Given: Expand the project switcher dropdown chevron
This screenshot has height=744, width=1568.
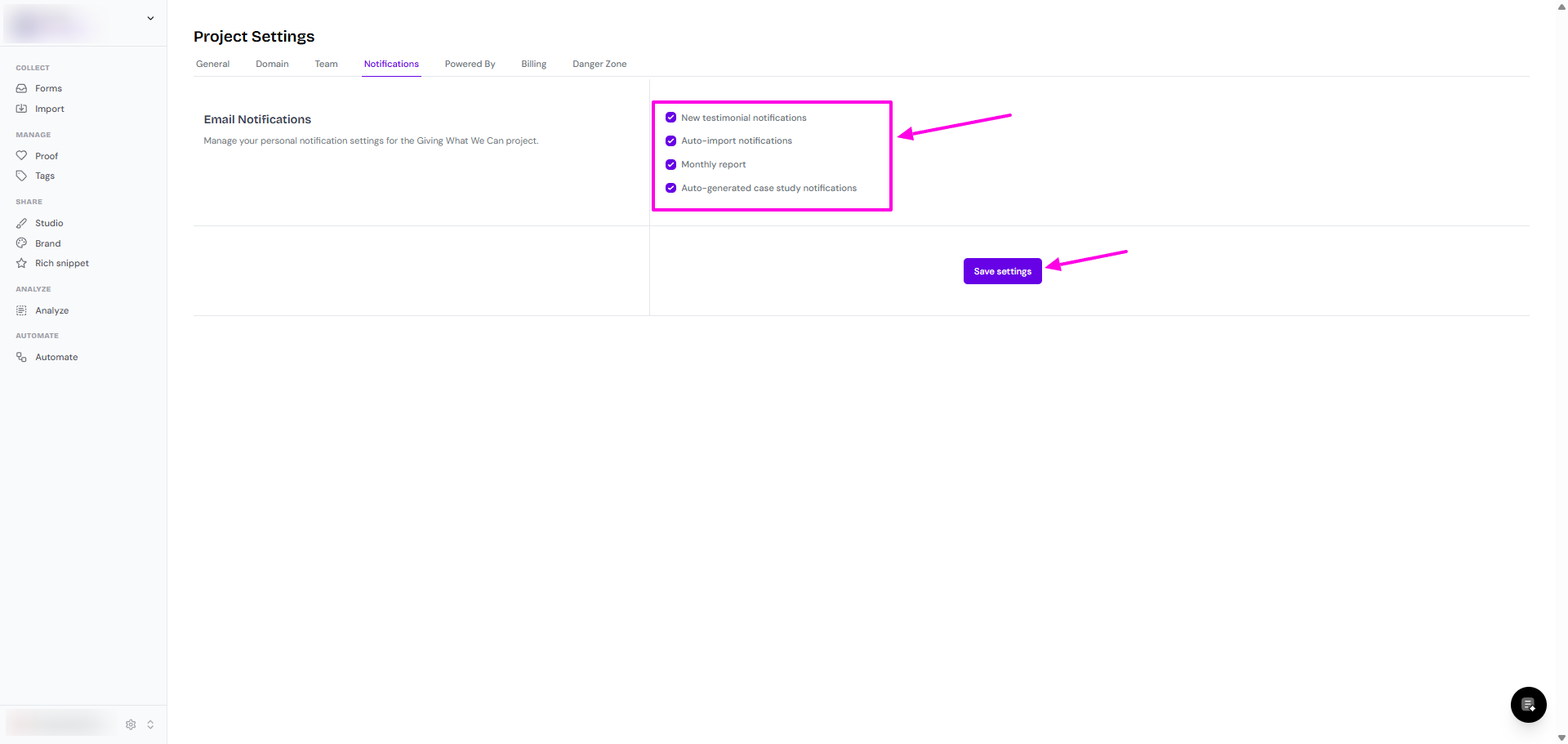Looking at the screenshot, I should (150, 18).
